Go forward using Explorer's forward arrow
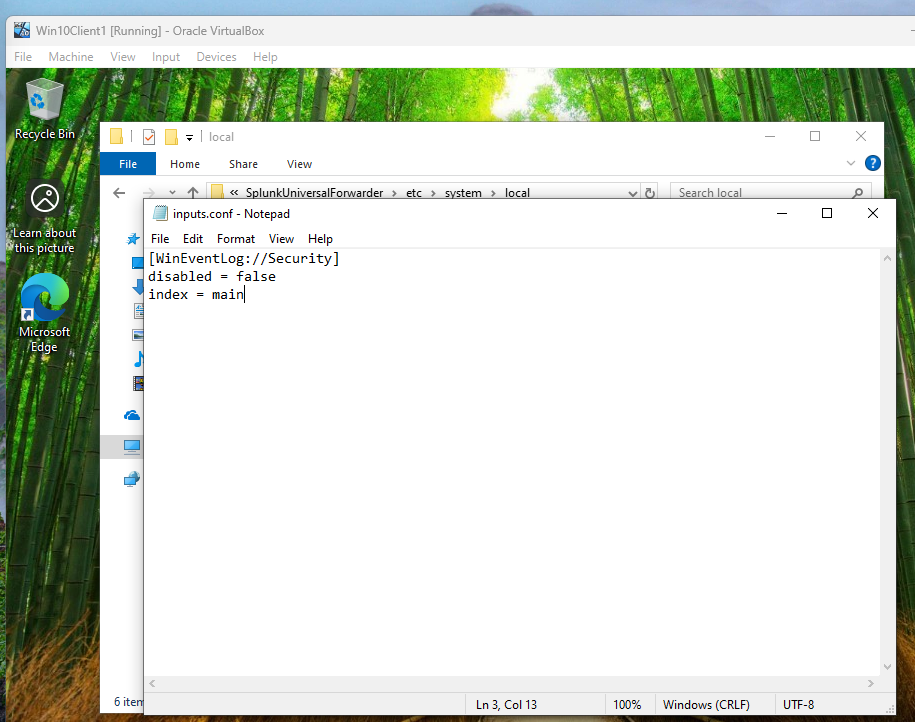 click(x=149, y=193)
